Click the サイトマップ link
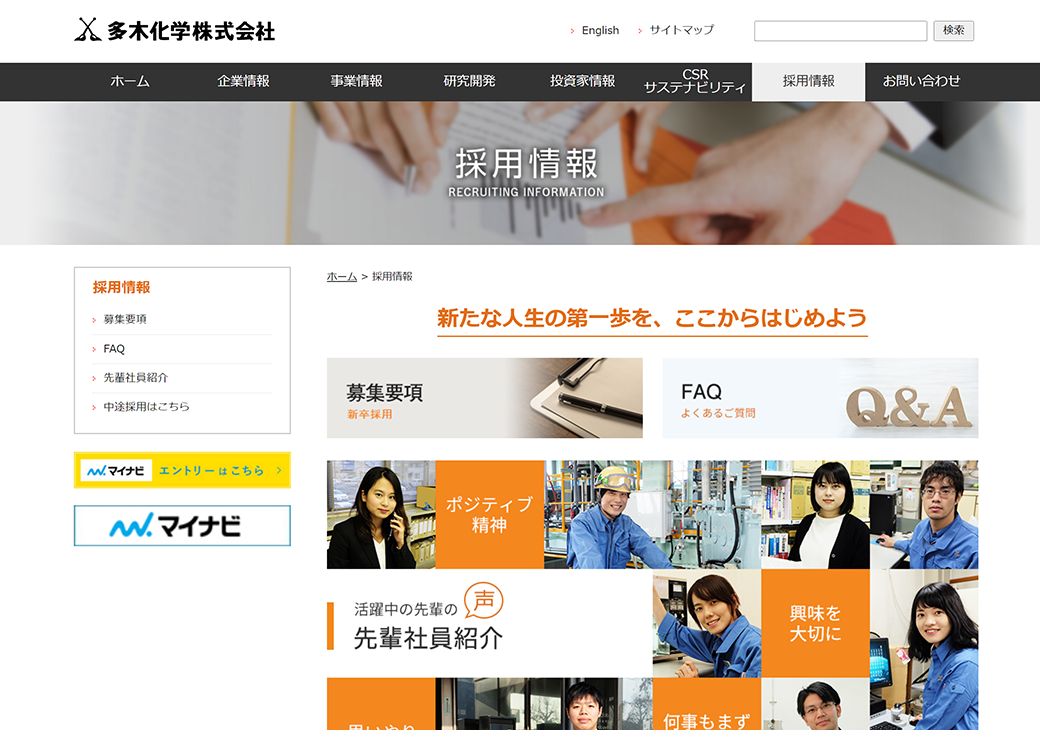Image resolution: width=1040 pixels, height=730 pixels. [x=679, y=30]
